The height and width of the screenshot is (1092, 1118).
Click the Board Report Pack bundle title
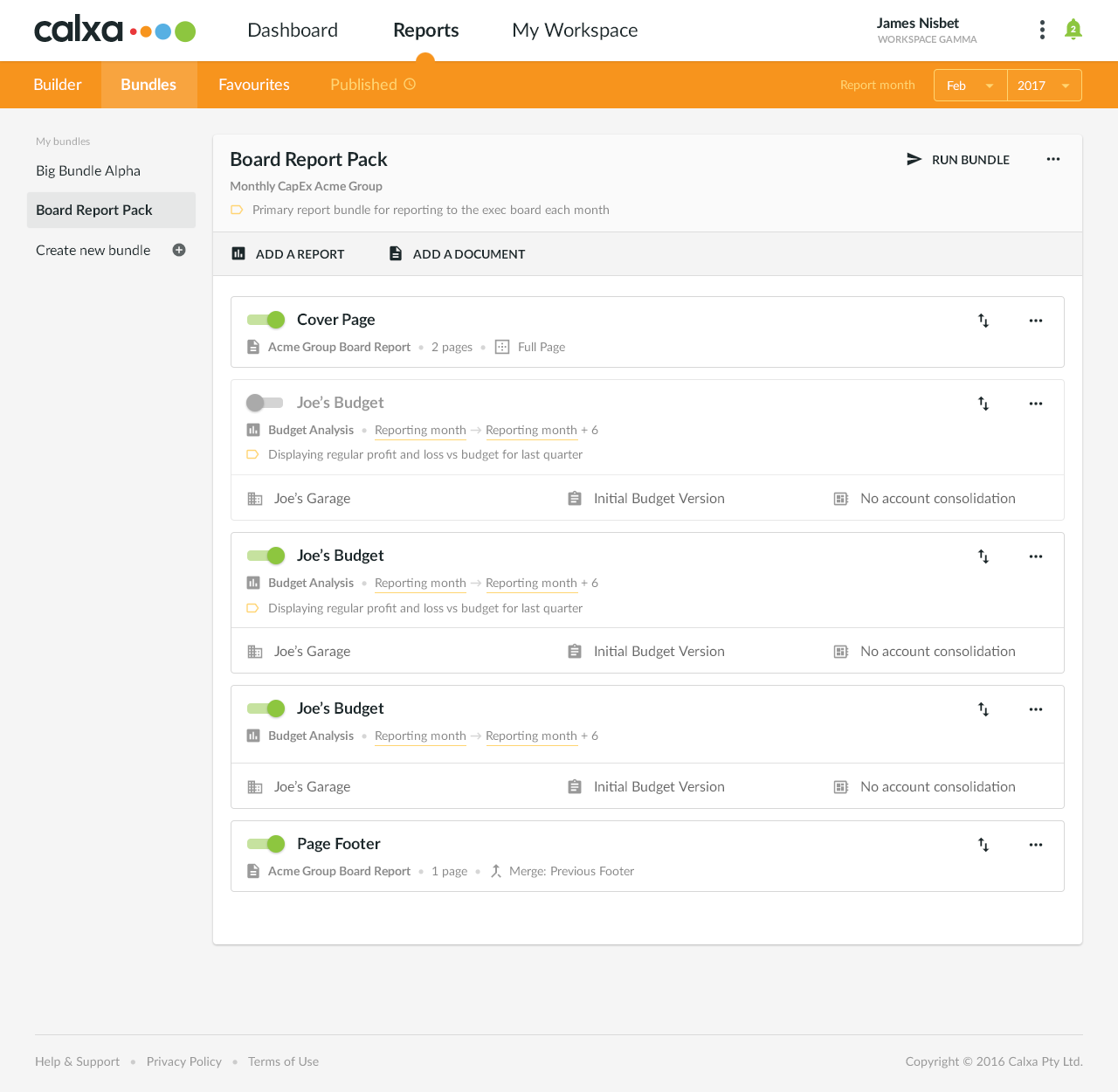pyautogui.click(x=308, y=159)
